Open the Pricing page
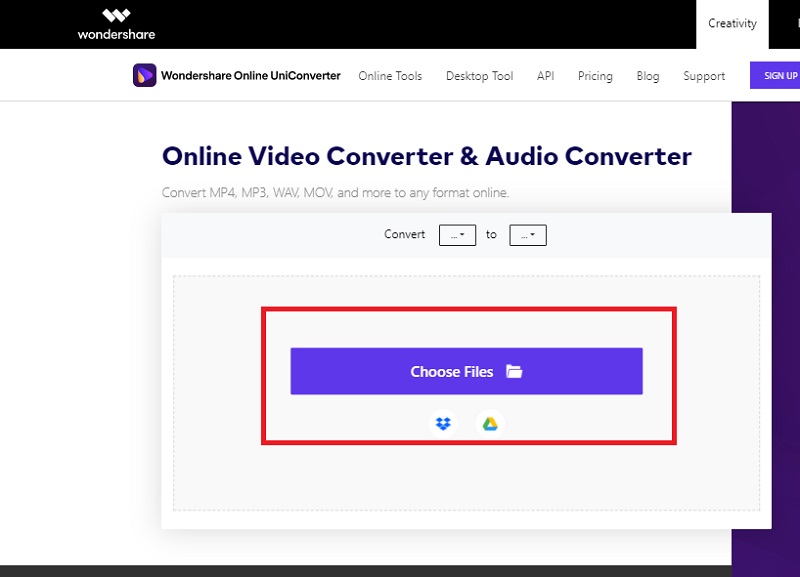800x577 pixels. (x=595, y=76)
